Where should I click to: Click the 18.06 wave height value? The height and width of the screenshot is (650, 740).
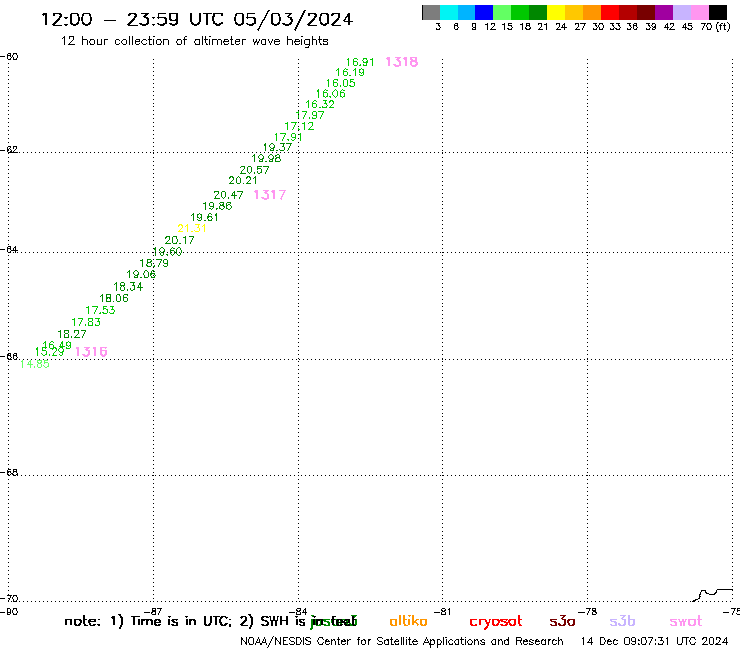coord(114,298)
